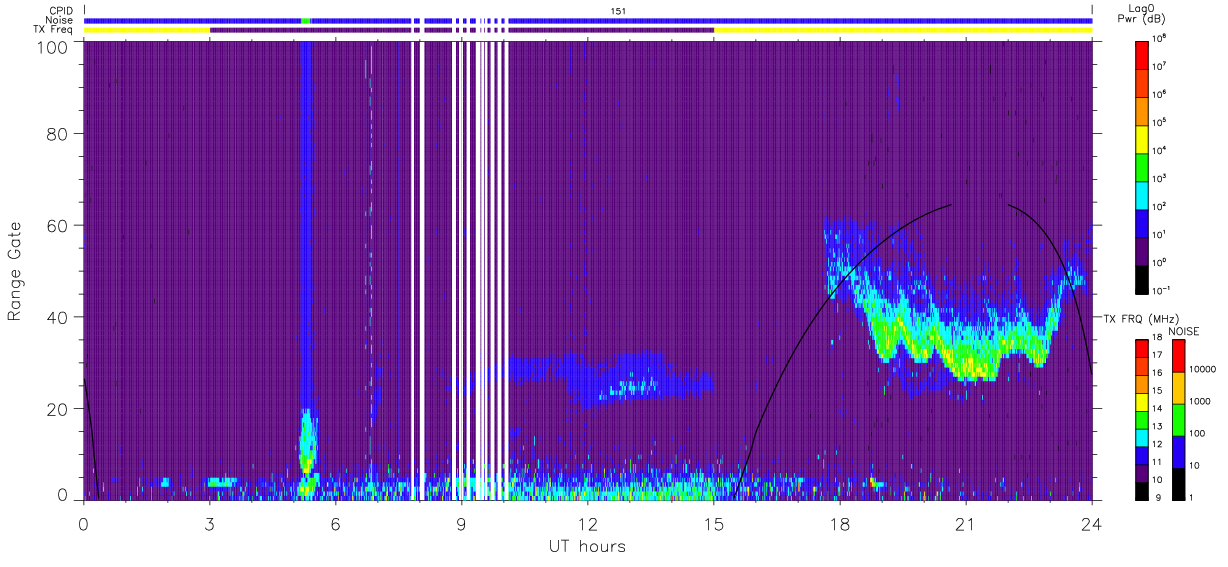Click the green segment in the Noise bar
The width and height of the screenshot is (1228, 567).
(306, 20)
